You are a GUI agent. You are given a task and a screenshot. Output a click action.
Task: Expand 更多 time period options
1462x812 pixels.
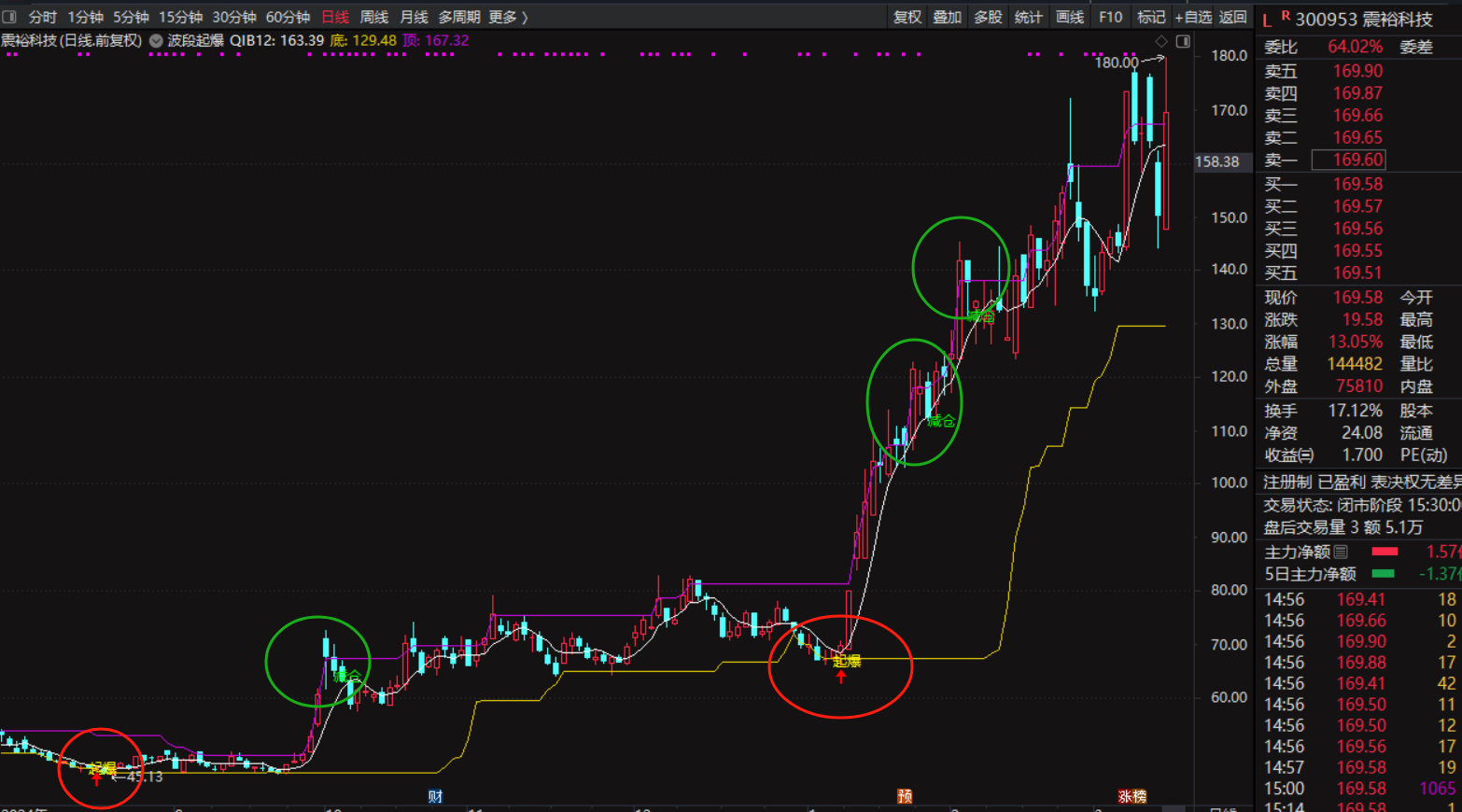[x=508, y=17]
